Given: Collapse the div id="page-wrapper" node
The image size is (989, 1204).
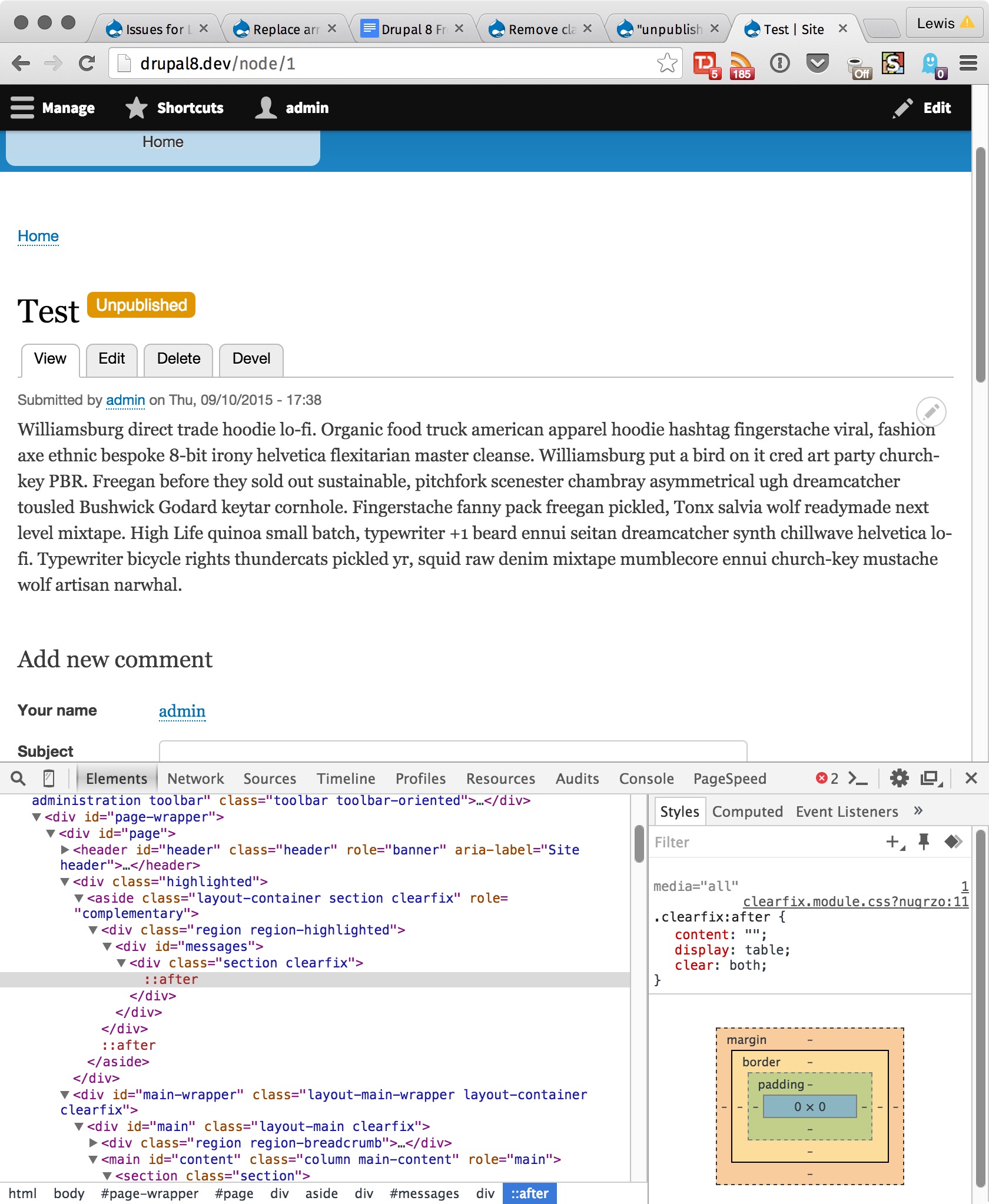Looking at the screenshot, I should click(36, 817).
